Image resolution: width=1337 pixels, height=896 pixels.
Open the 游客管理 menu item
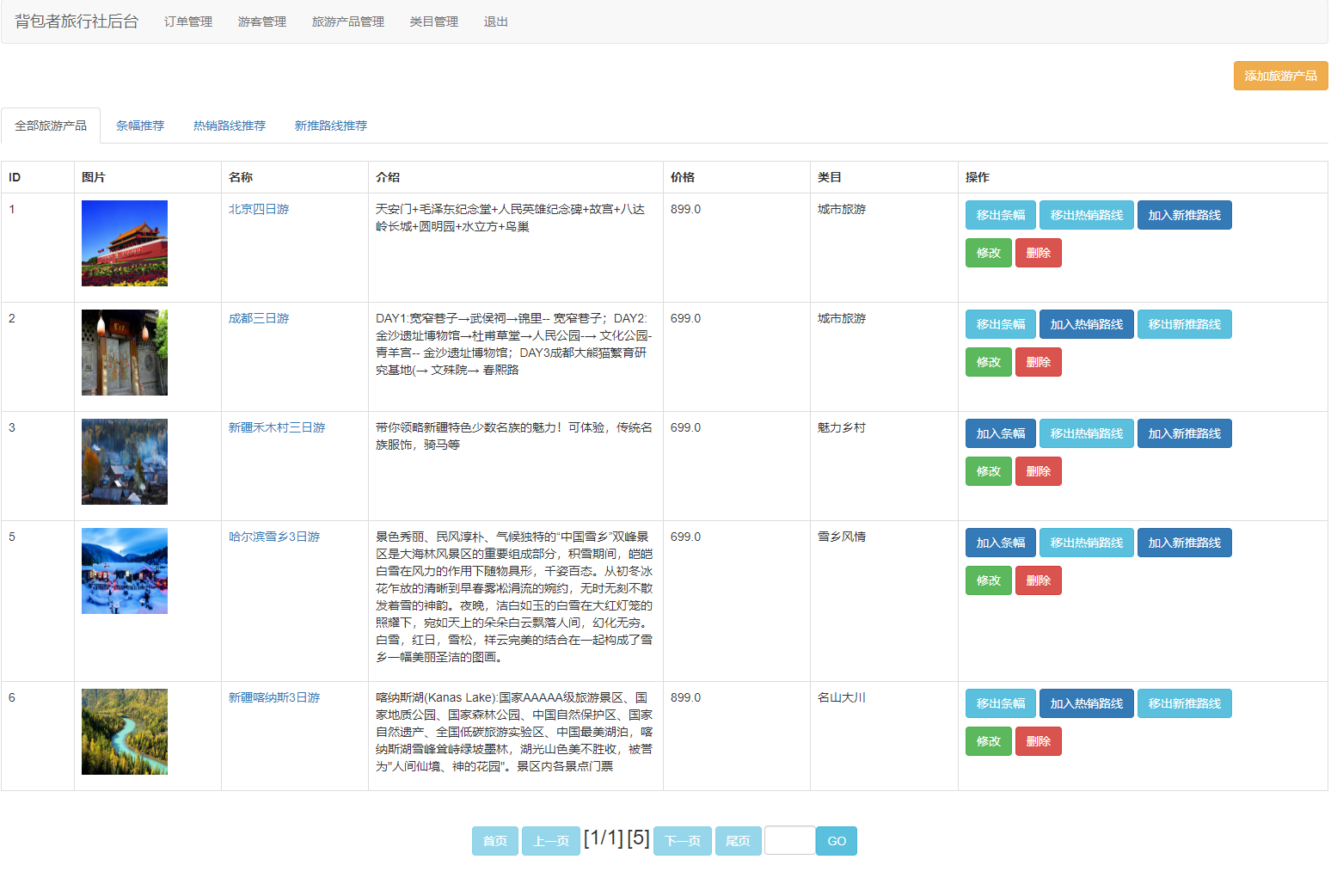pos(262,21)
